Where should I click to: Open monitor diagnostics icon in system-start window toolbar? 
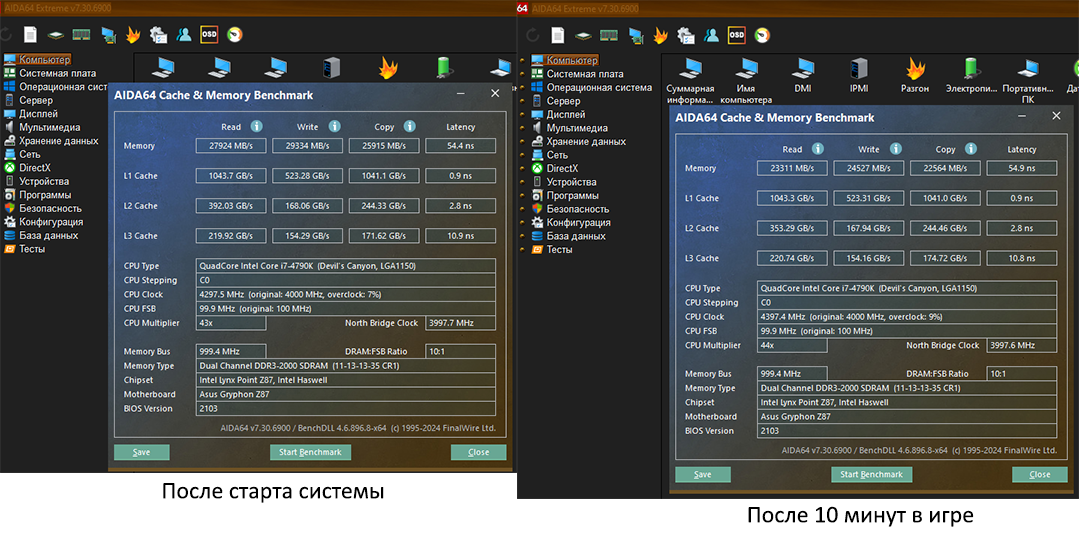pyautogui.click(x=108, y=34)
